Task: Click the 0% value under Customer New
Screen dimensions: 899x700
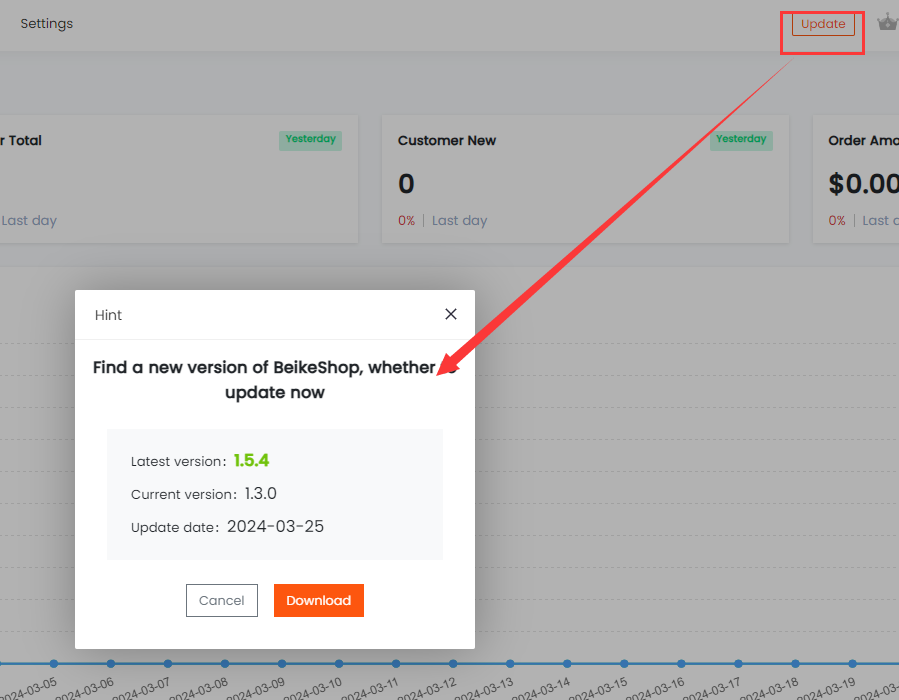Action: 406,221
